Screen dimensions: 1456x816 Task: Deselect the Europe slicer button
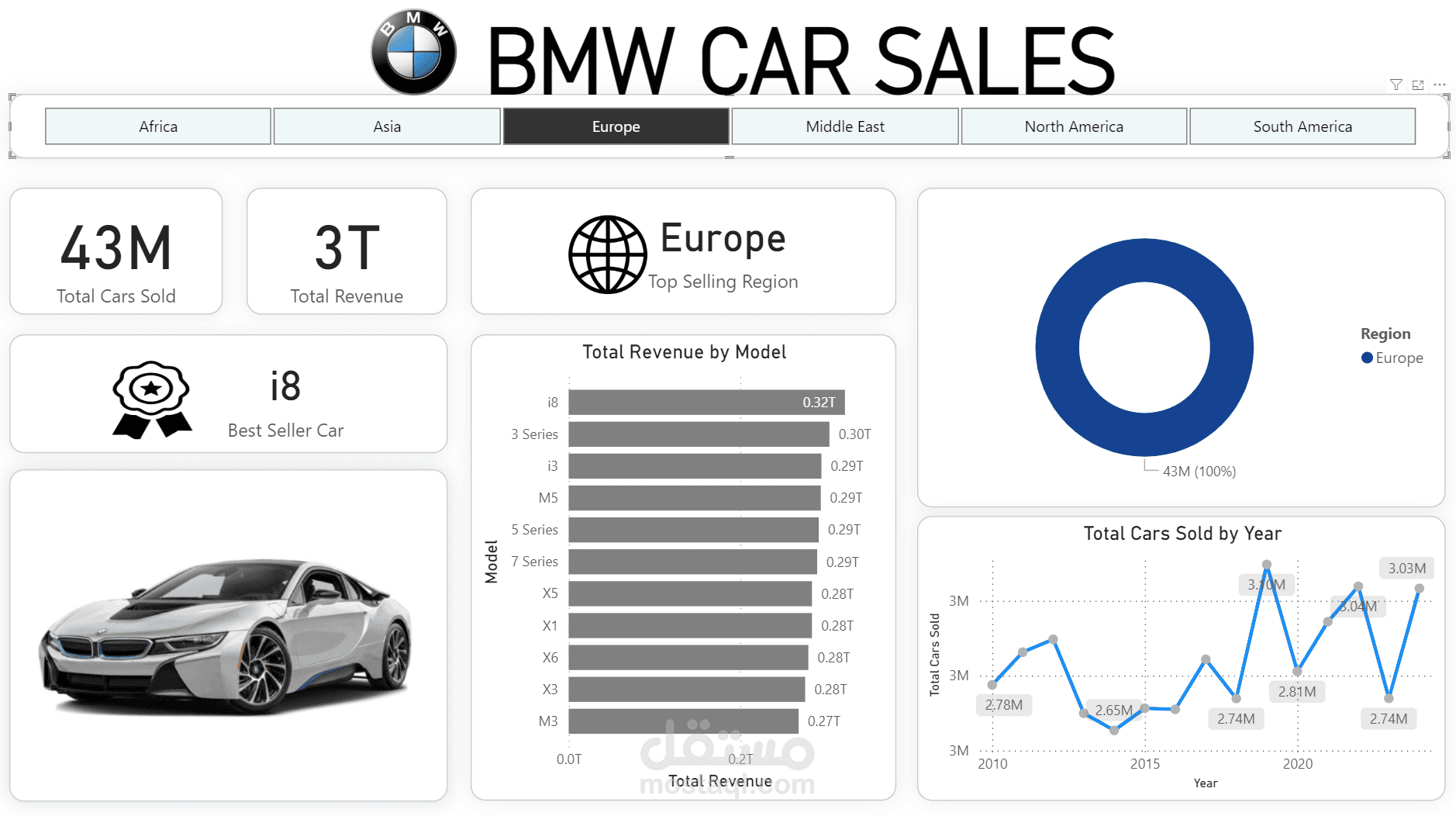pyautogui.click(x=616, y=126)
